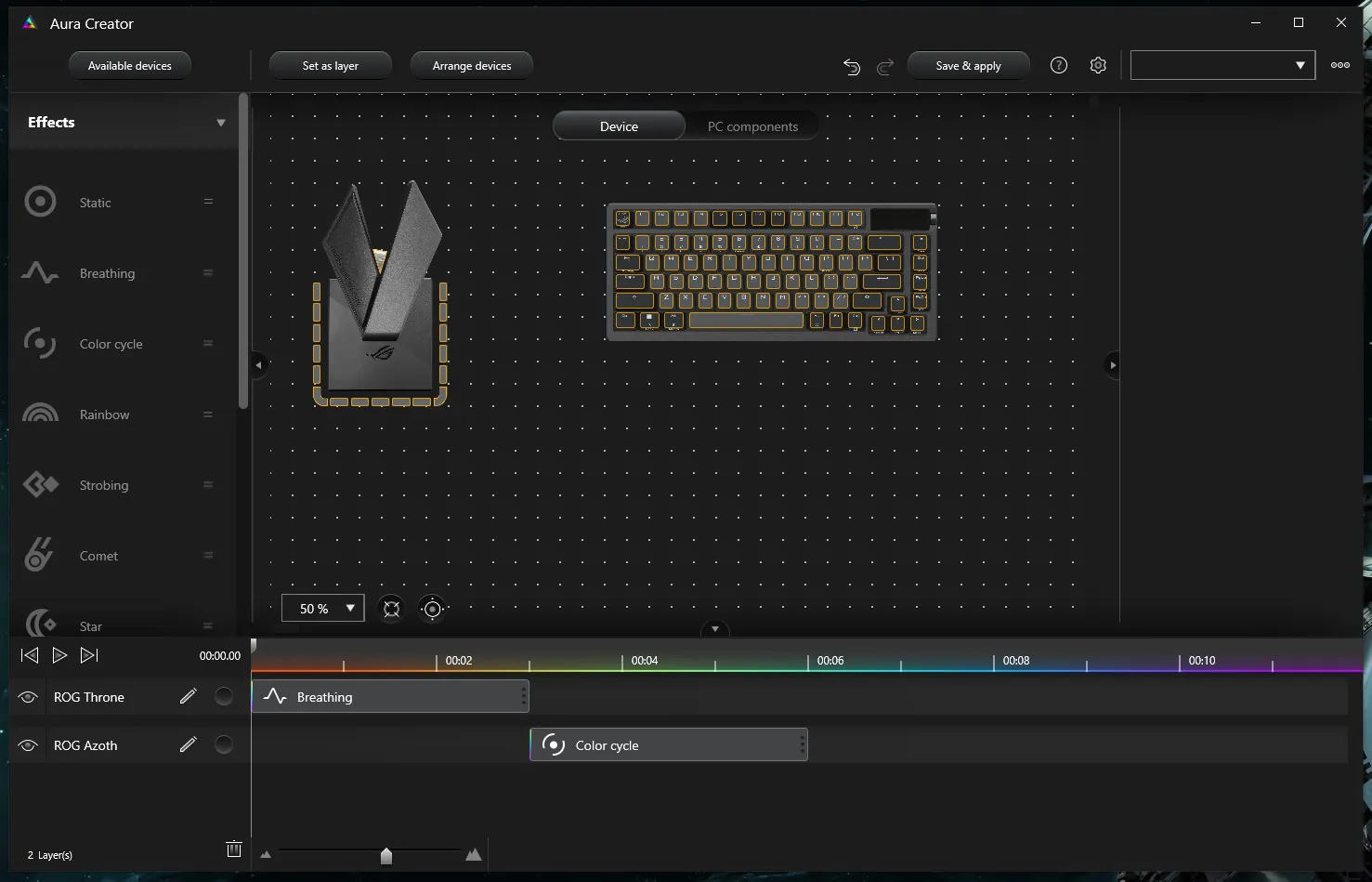Click the fit-to-view icon beside zoom
The image size is (1372, 882).
pos(392,609)
